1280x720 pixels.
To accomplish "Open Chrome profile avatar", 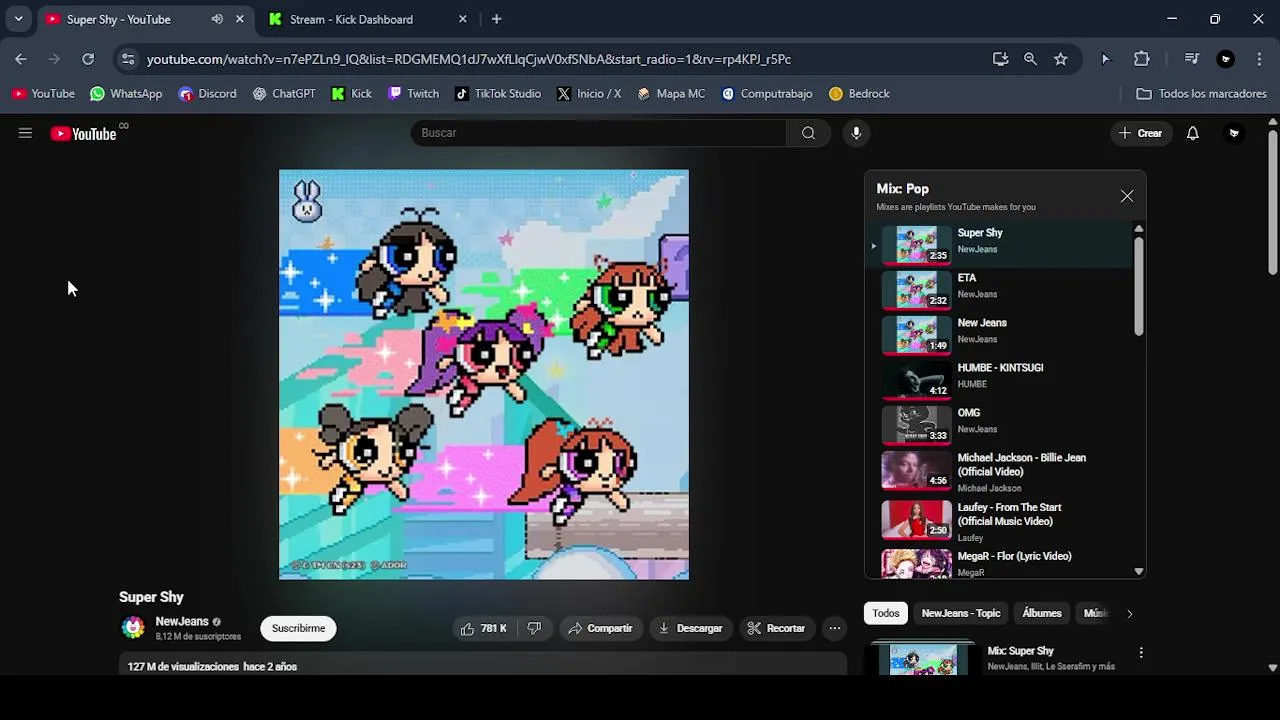I will coord(1226,59).
